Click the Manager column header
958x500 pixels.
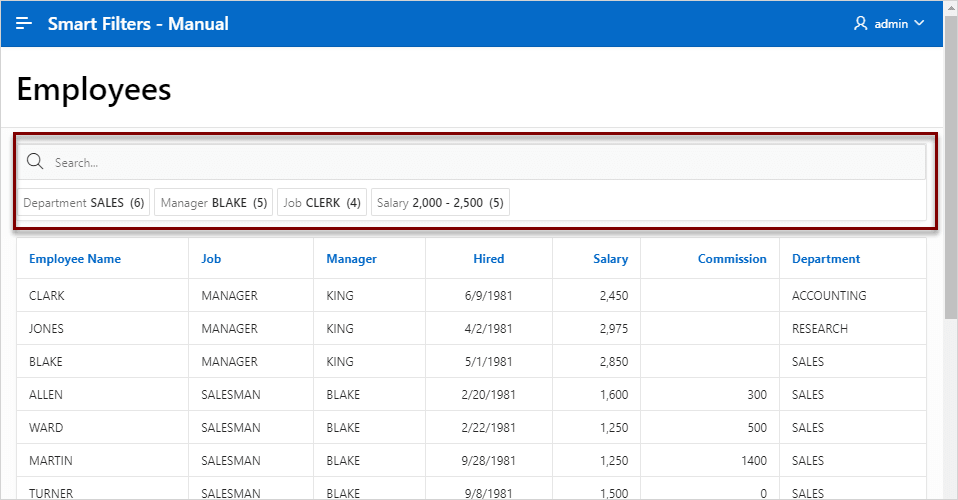351,259
